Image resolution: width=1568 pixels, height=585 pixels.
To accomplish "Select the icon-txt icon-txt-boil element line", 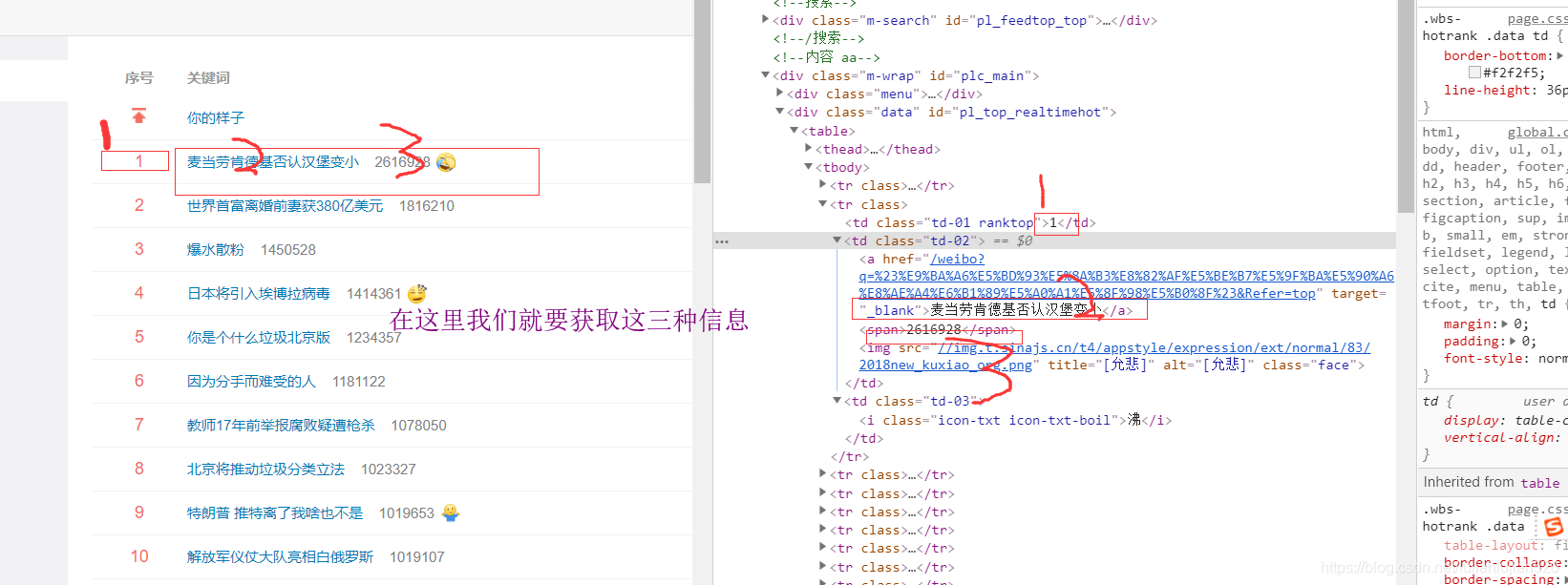I will coord(1015,420).
